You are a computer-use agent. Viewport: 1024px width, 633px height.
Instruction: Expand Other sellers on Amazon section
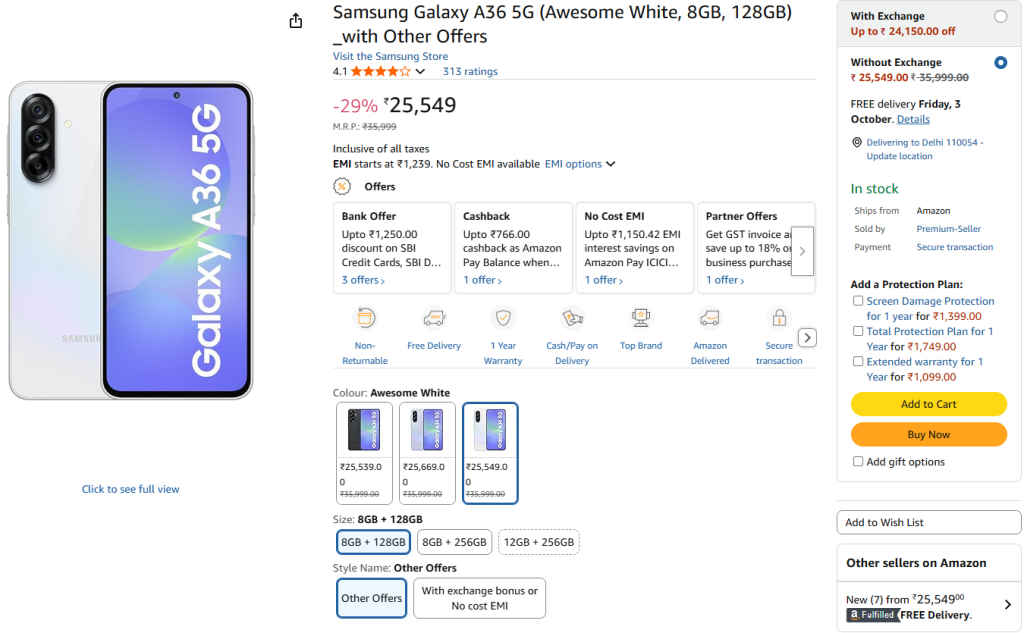click(x=1007, y=604)
